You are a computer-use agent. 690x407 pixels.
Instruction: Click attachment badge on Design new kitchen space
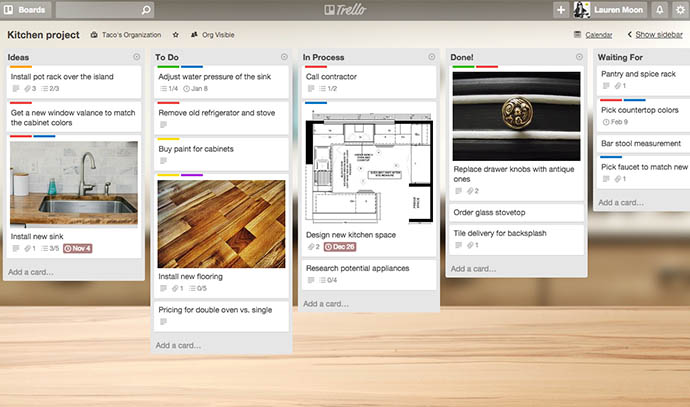point(313,247)
